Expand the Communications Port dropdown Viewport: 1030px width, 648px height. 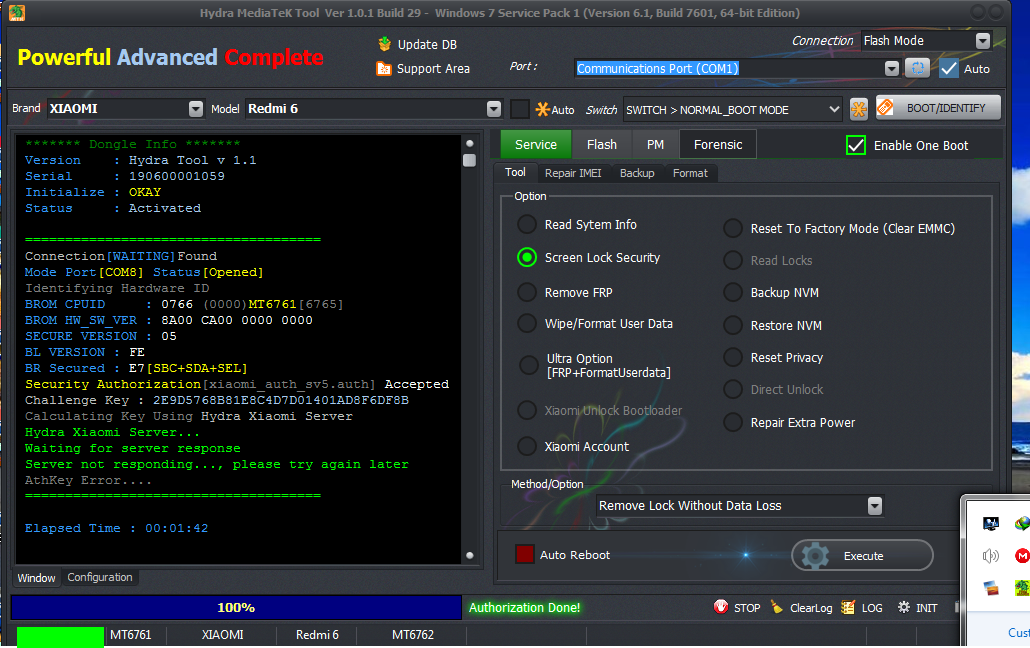891,68
